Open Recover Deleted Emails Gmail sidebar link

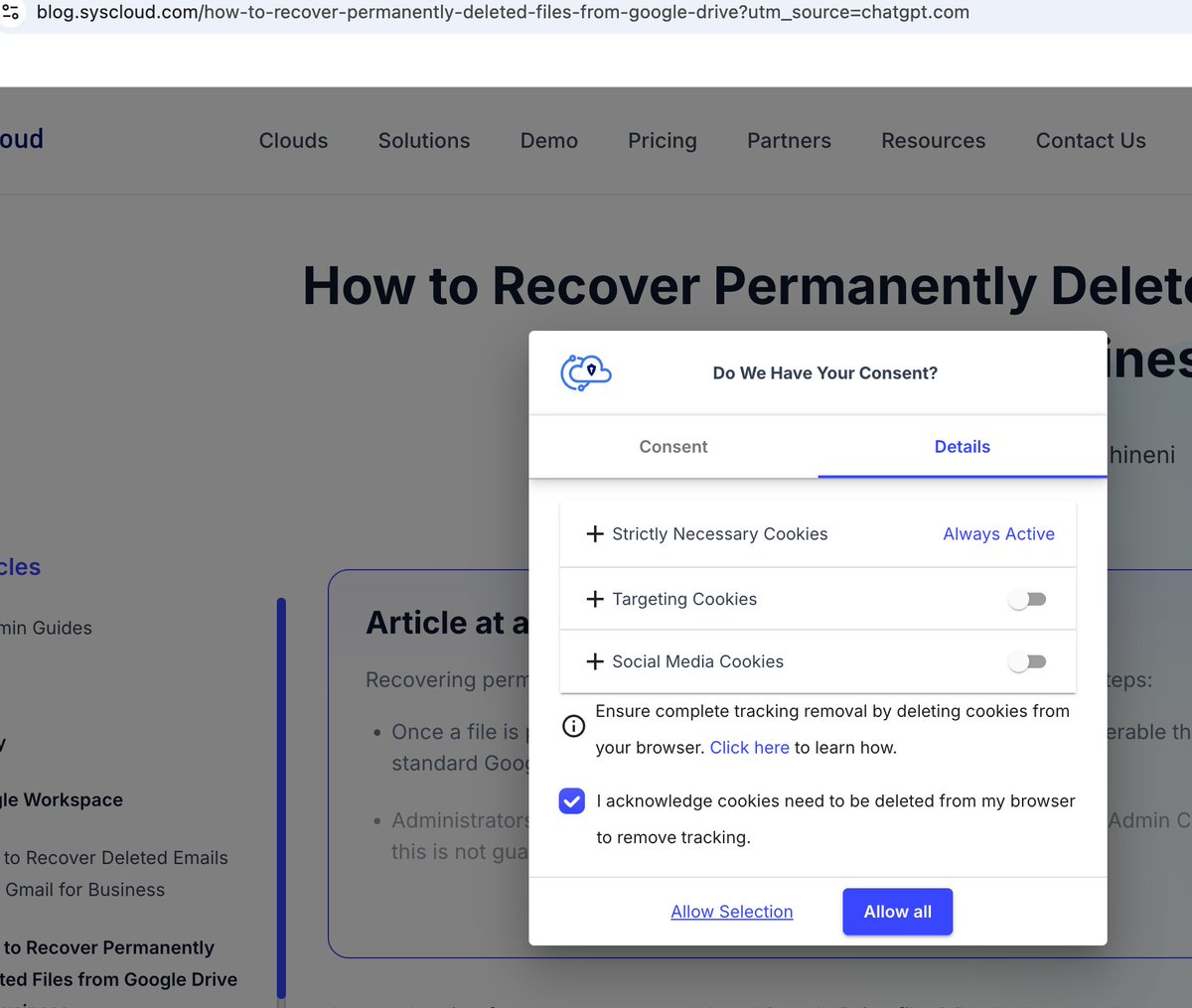tap(114, 874)
